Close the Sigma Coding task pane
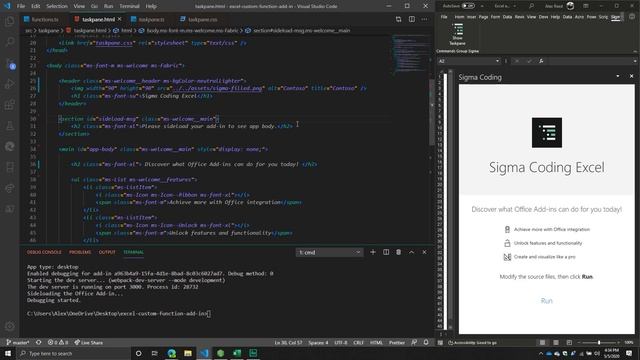Viewport: 640px width, 360px height. coord(631,76)
